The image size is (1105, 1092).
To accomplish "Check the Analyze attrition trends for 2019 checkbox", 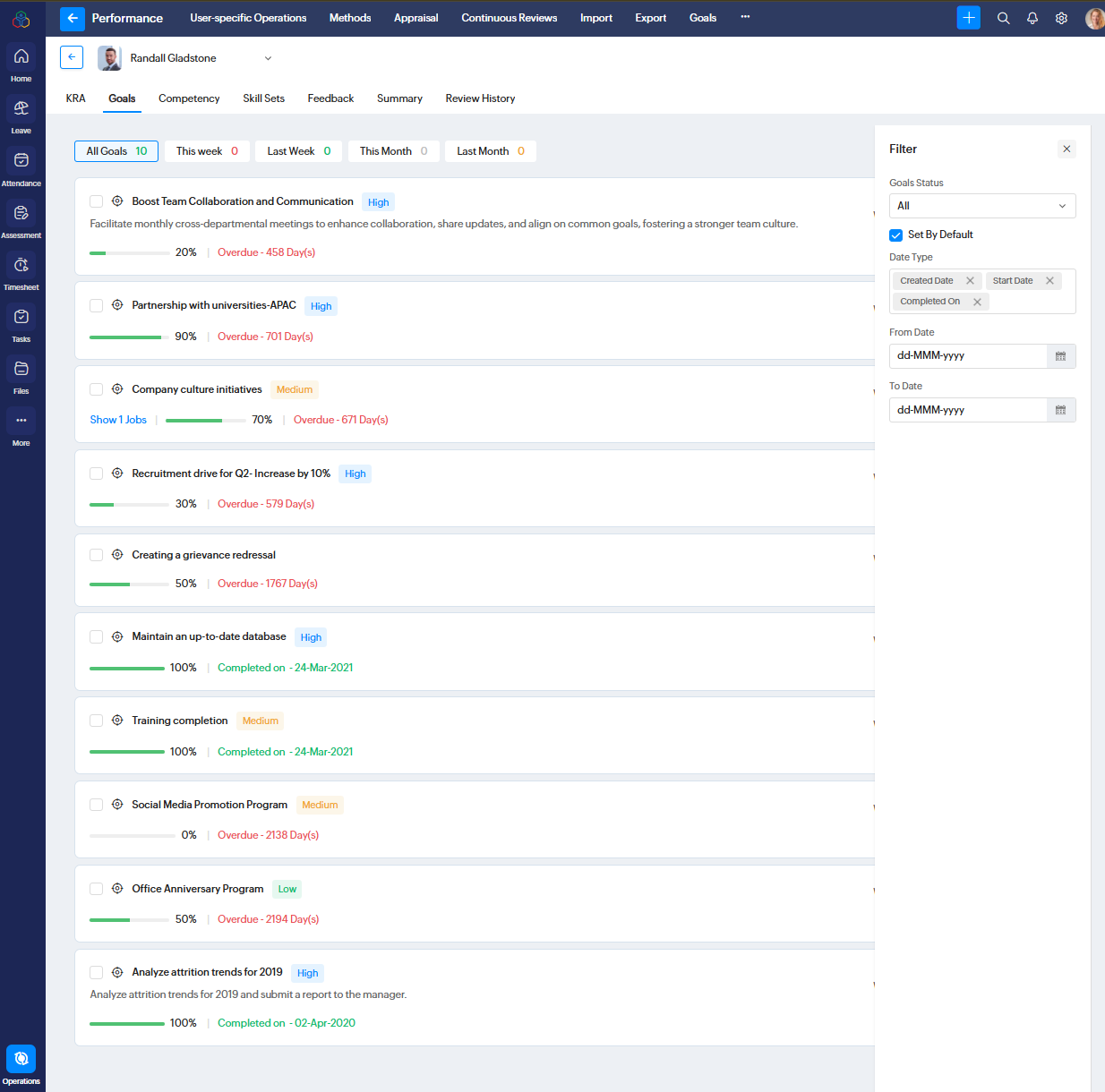I will (x=96, y=972).
